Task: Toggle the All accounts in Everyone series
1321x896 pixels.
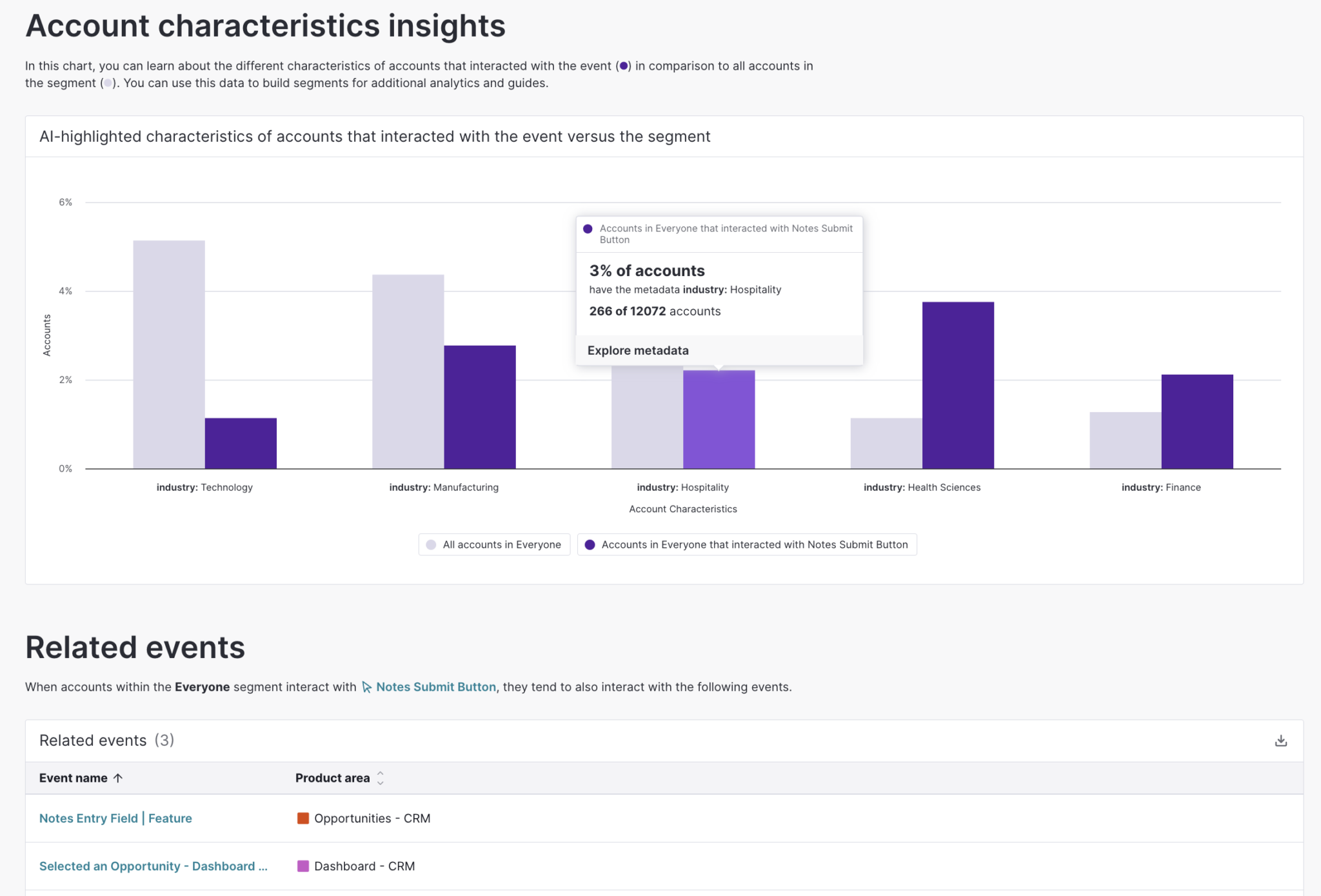Action: [494, 544]
